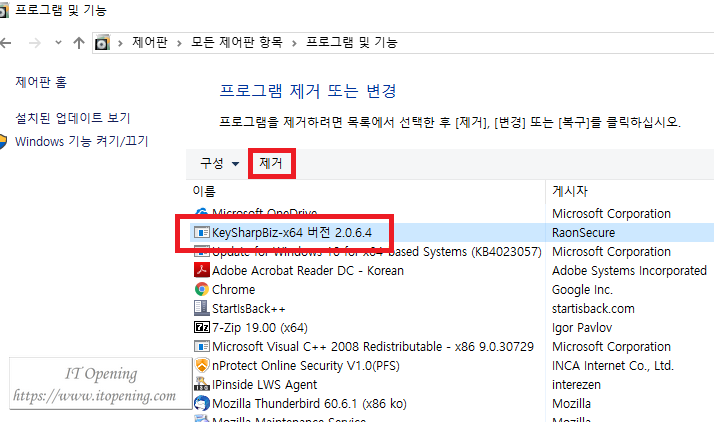Sort list by 이름 column header
The height and width of the screenshot is (422, 714).
[x=204, y=190]
